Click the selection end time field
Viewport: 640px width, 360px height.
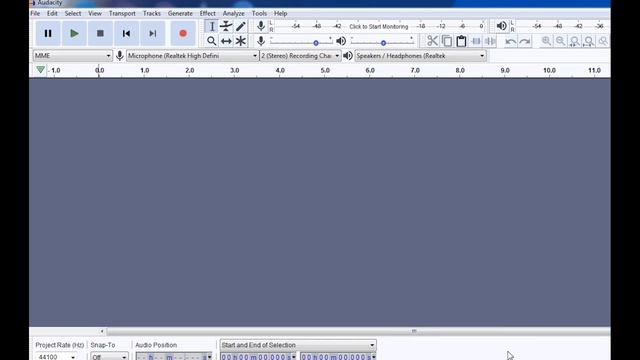pos(338,356)
